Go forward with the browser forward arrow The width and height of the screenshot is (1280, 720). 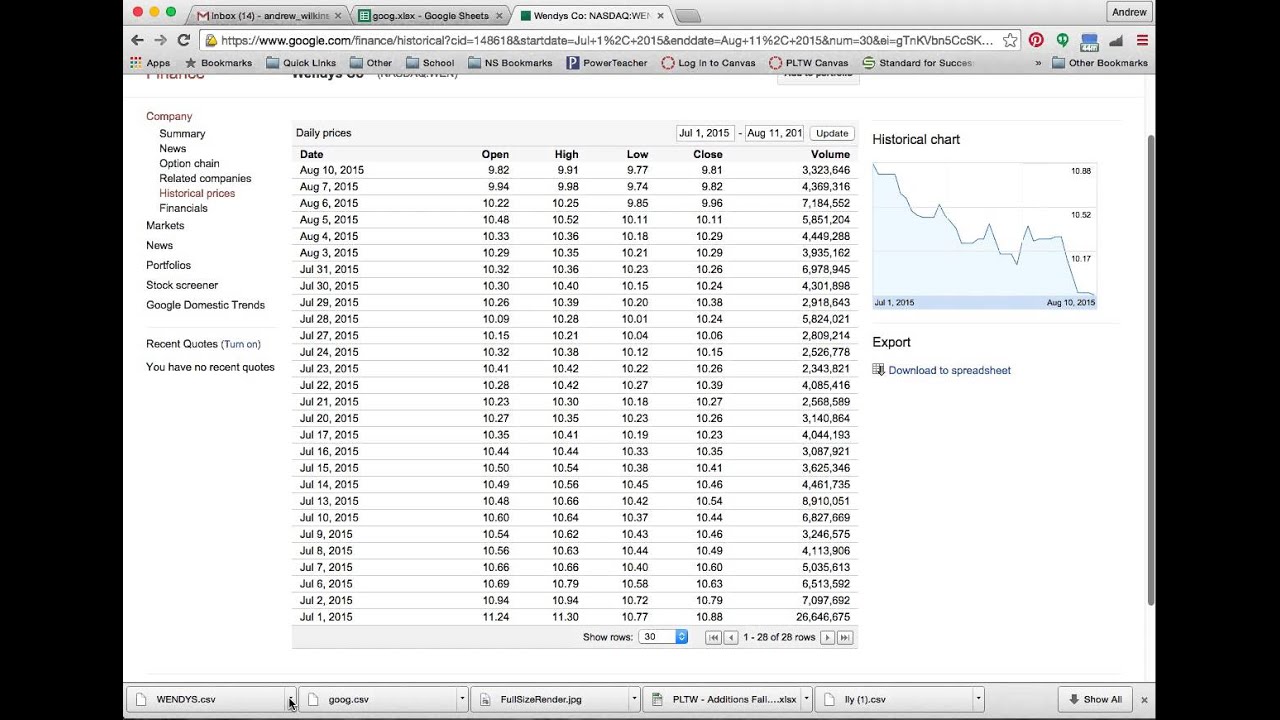point(160,40)
